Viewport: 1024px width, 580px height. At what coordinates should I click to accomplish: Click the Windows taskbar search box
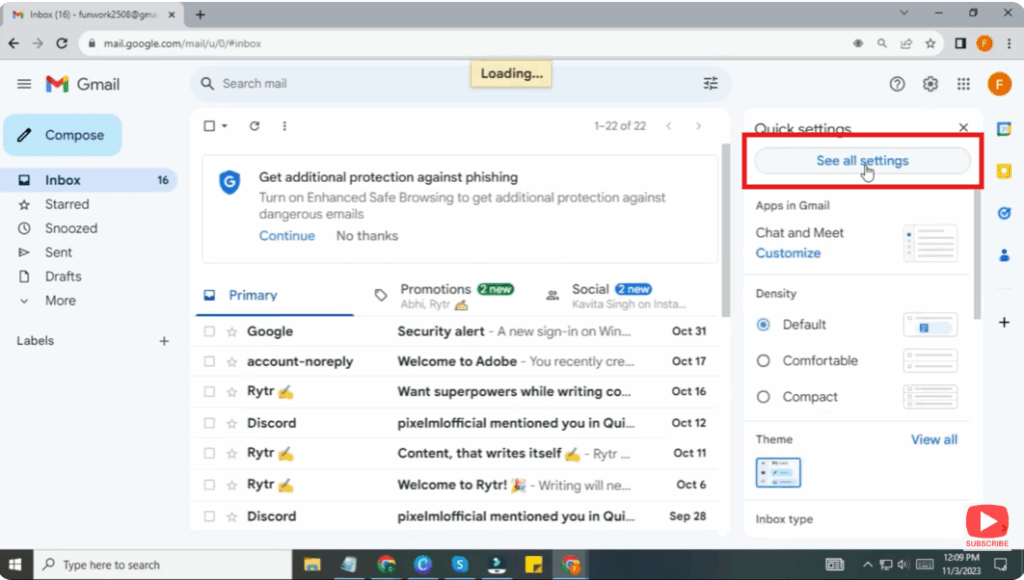point(162,564)
